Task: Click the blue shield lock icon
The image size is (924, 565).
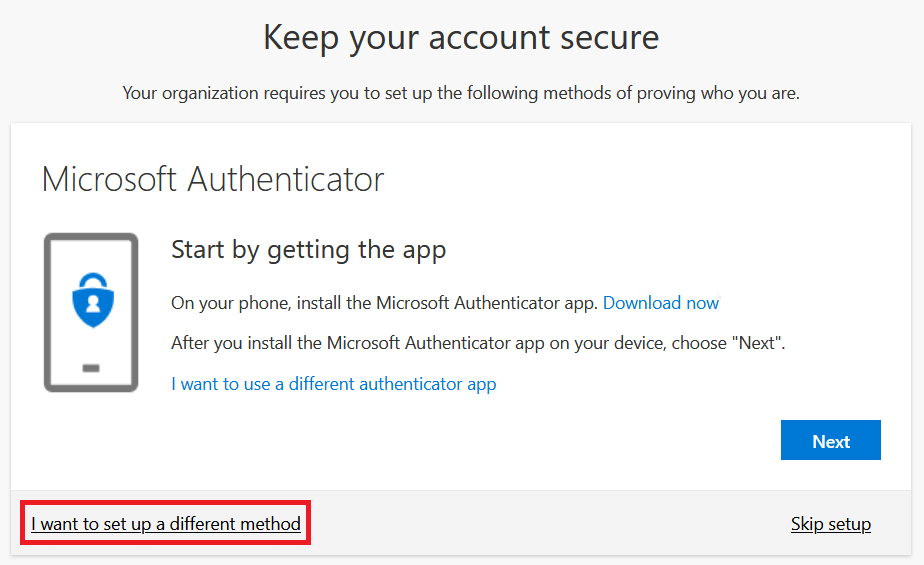Action: pos(91,298)
